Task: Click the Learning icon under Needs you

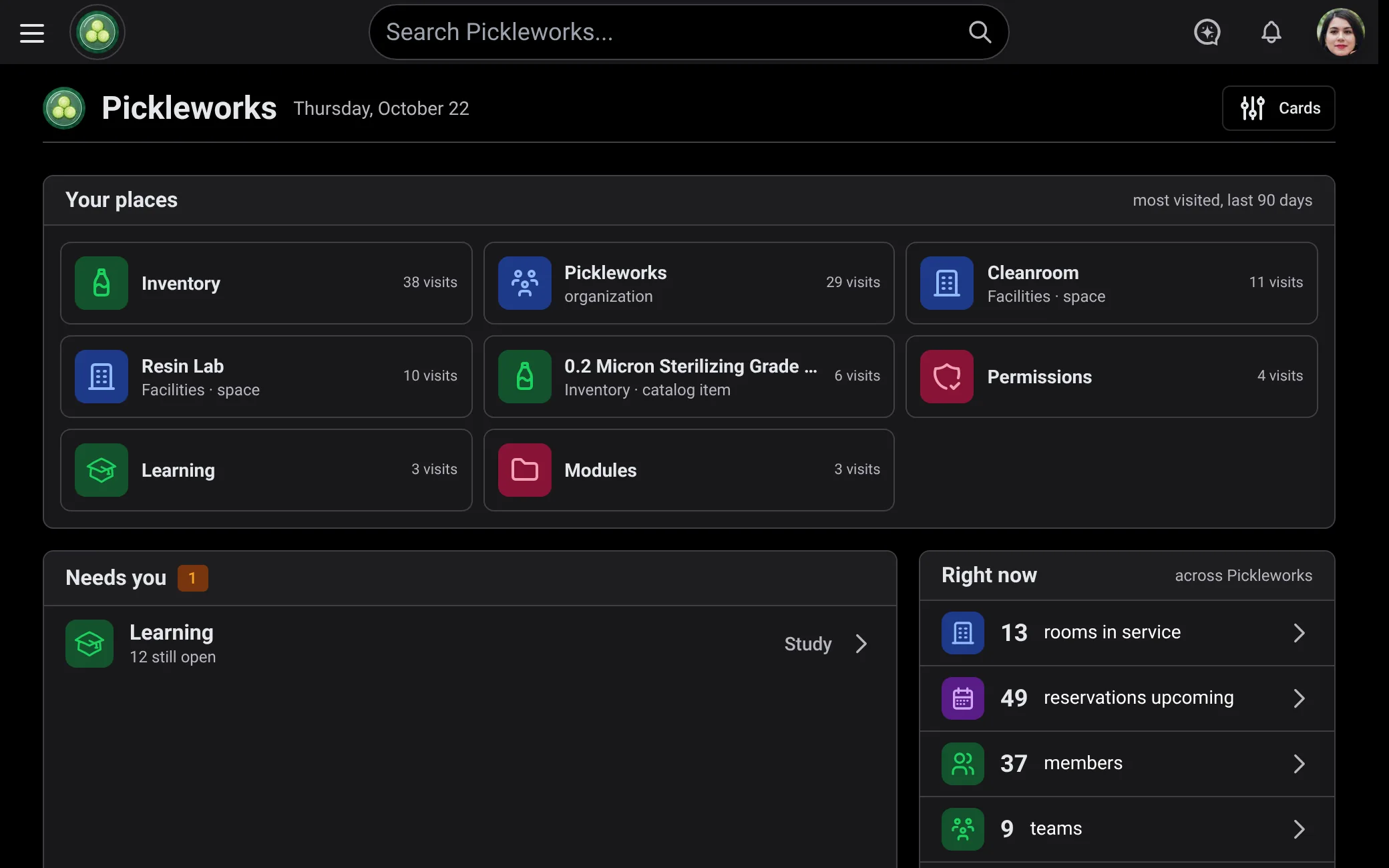Action: (x=89, y=644)
